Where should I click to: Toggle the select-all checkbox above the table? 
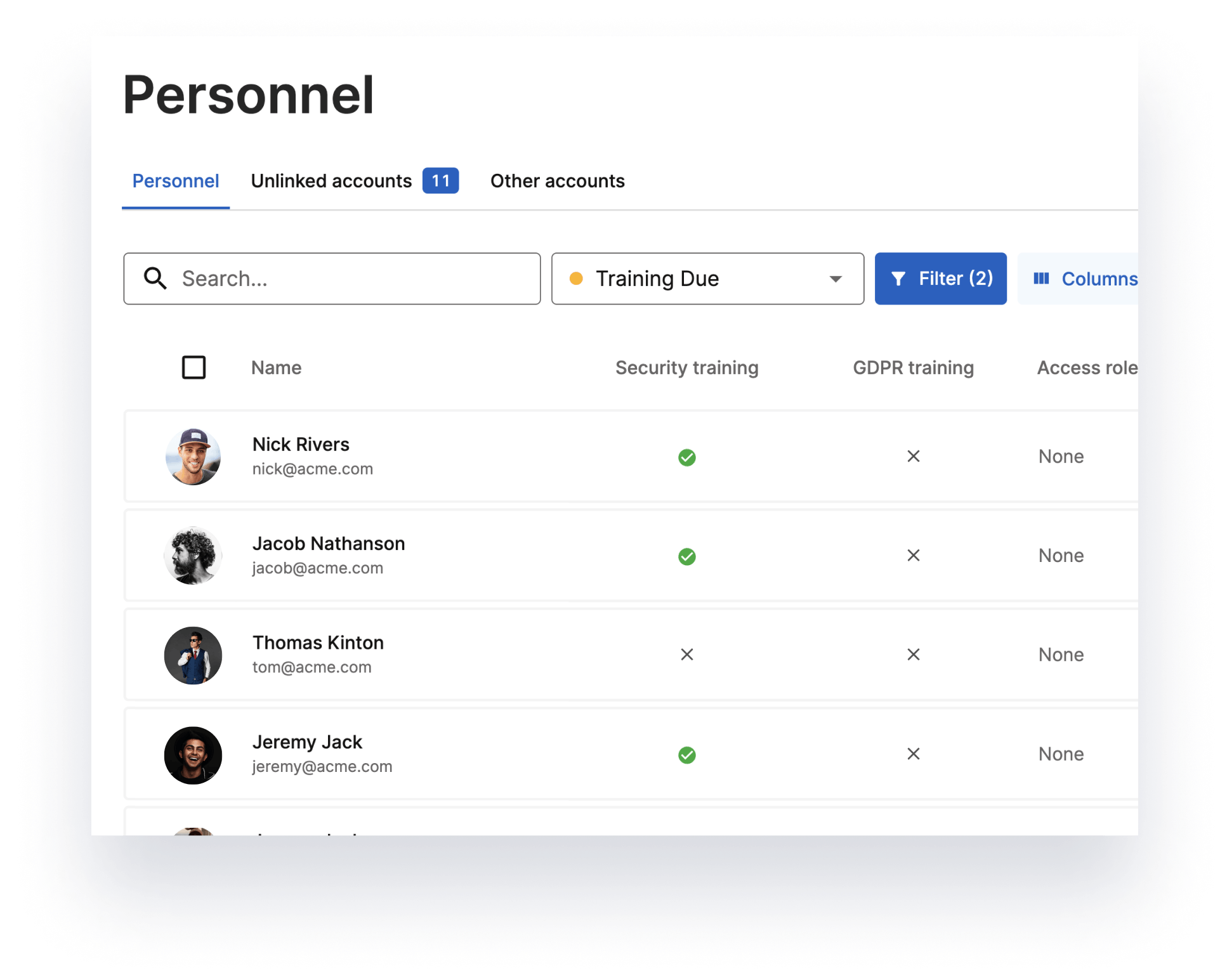[x=194, y=367]
